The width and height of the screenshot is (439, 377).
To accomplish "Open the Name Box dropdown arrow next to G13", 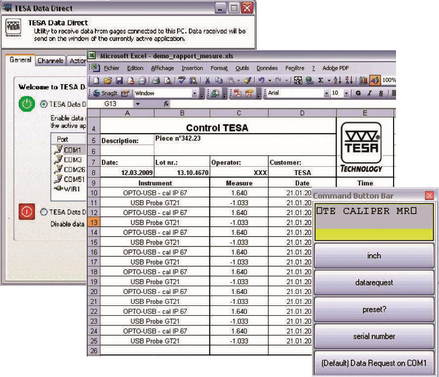I will 138,104.
